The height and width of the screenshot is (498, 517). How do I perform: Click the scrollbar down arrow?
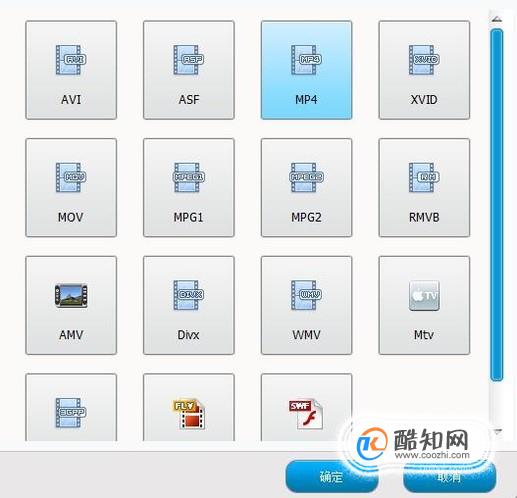(x=497, y=431)
